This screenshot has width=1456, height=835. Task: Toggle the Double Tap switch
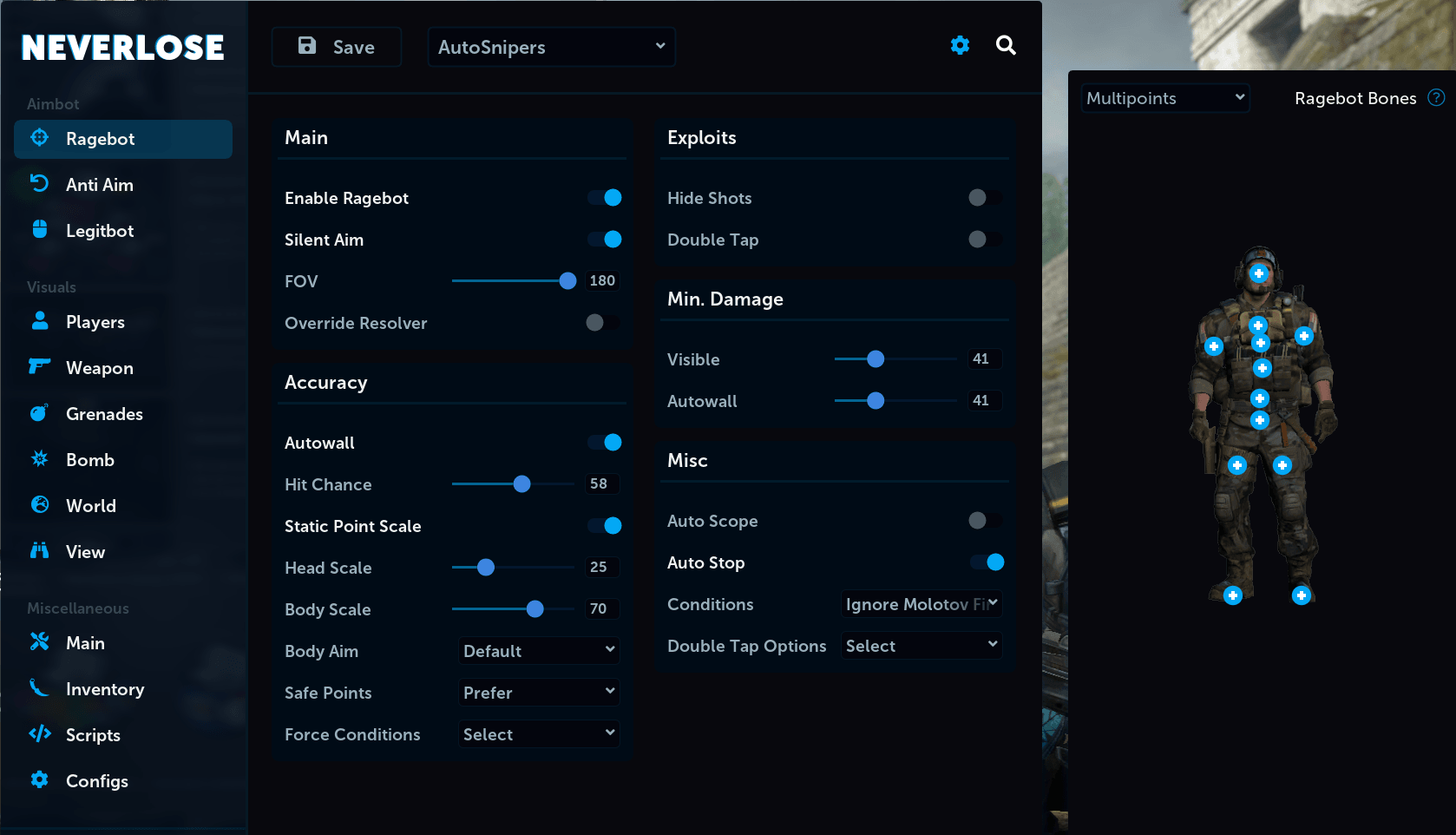[984, 239]
